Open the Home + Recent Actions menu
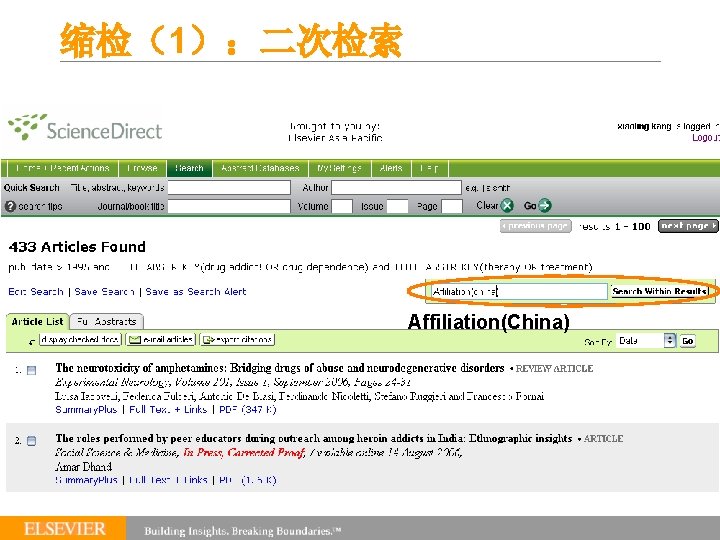 tap(62, 168)
